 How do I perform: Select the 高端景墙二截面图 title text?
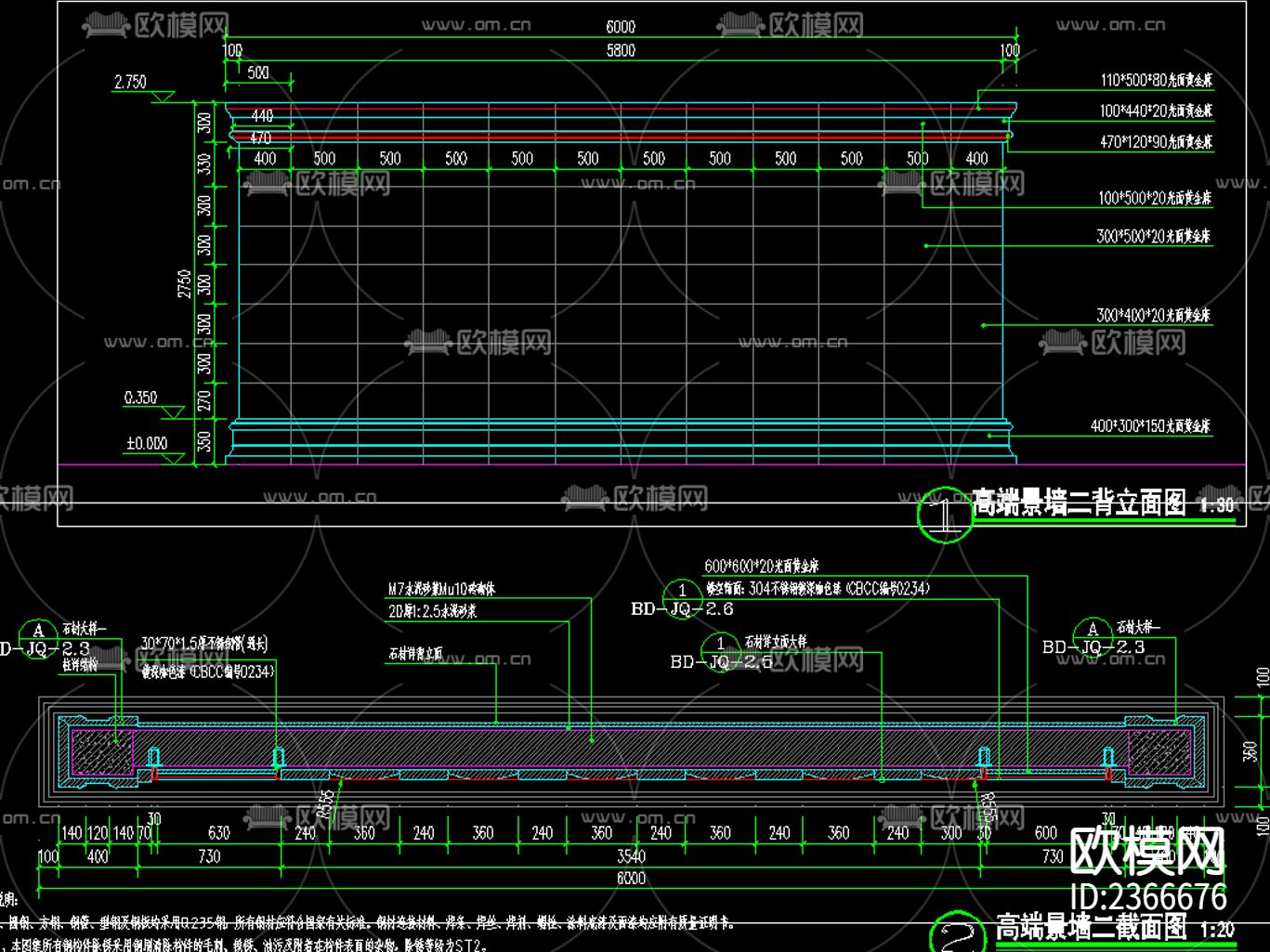click(1091, 926)
